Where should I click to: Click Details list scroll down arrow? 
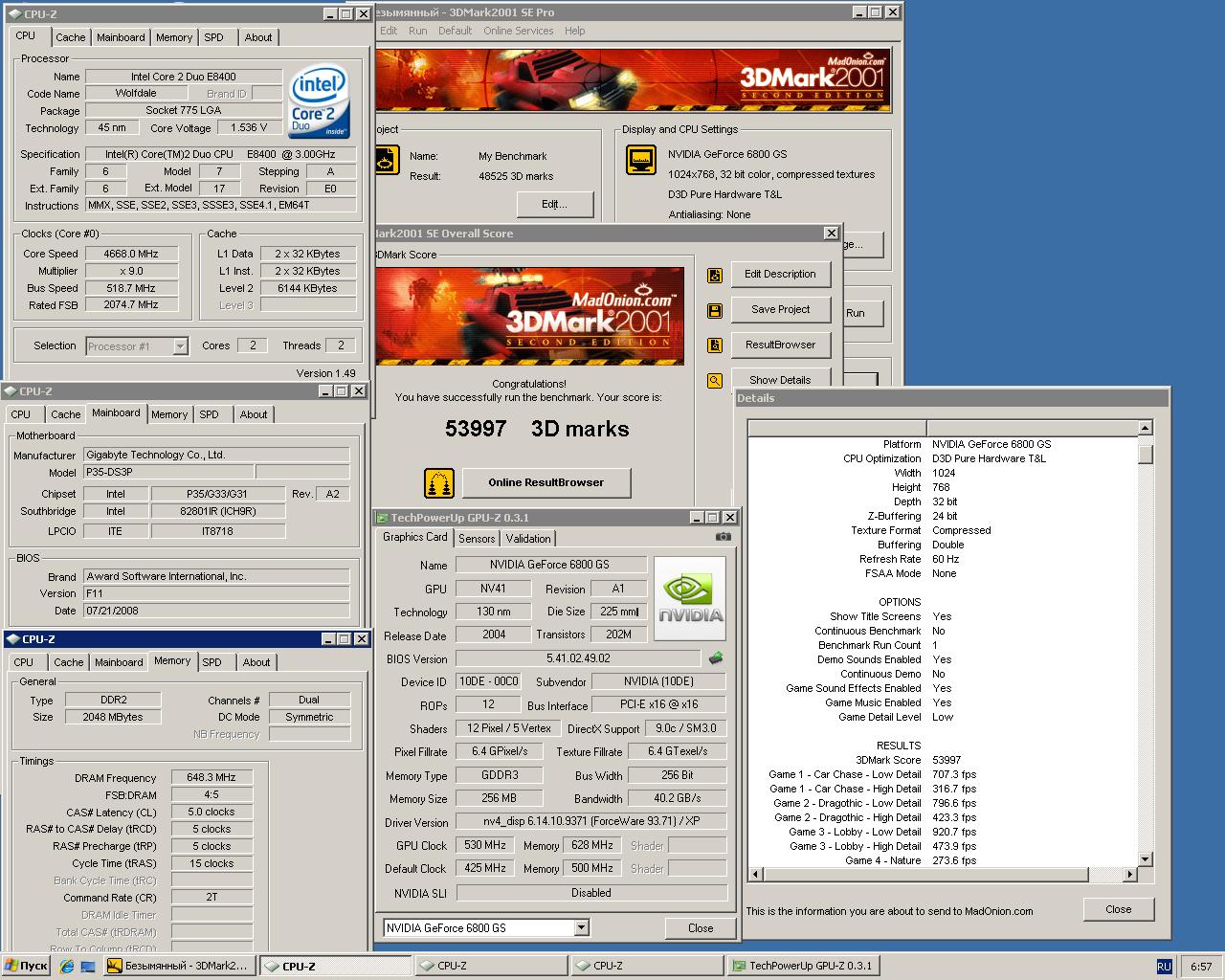1145,859
